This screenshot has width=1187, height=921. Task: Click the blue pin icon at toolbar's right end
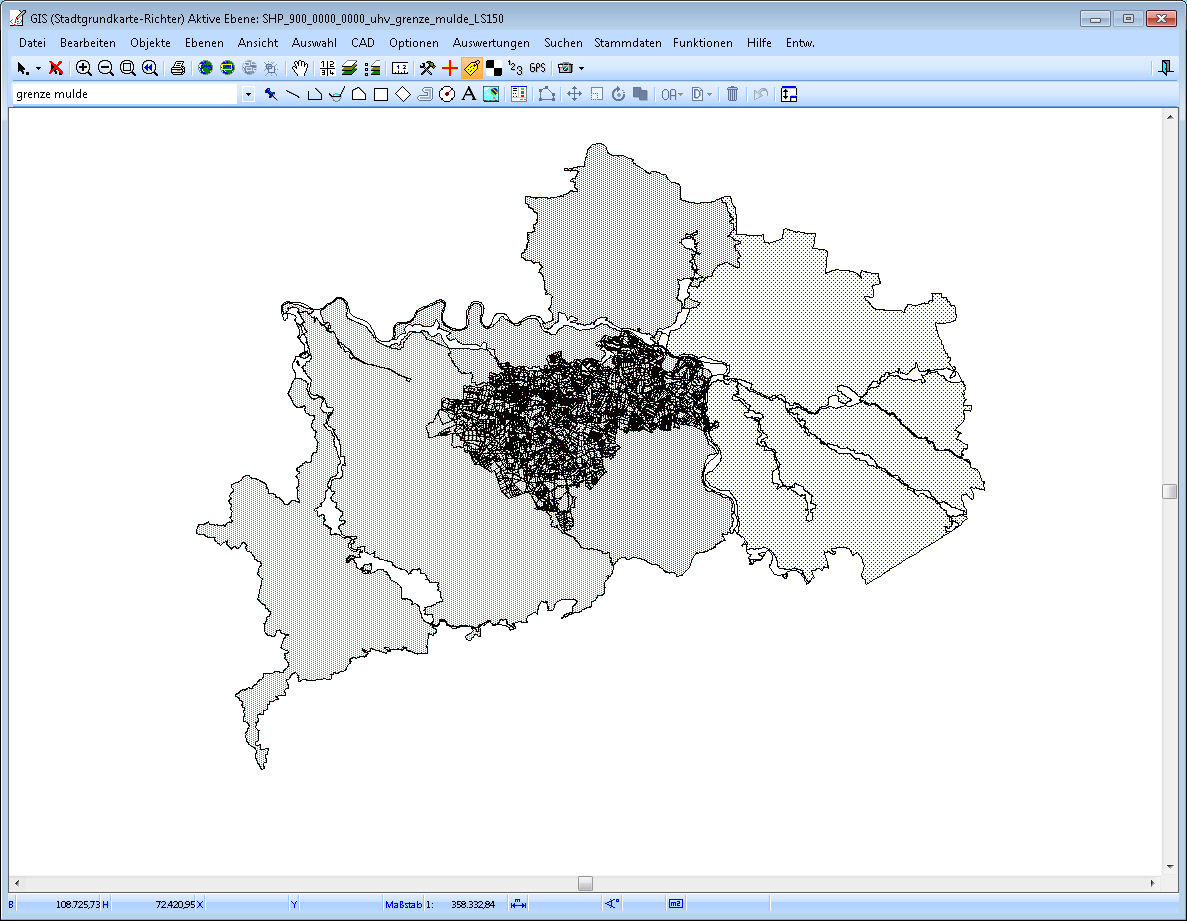click(x=1165, y=68)
